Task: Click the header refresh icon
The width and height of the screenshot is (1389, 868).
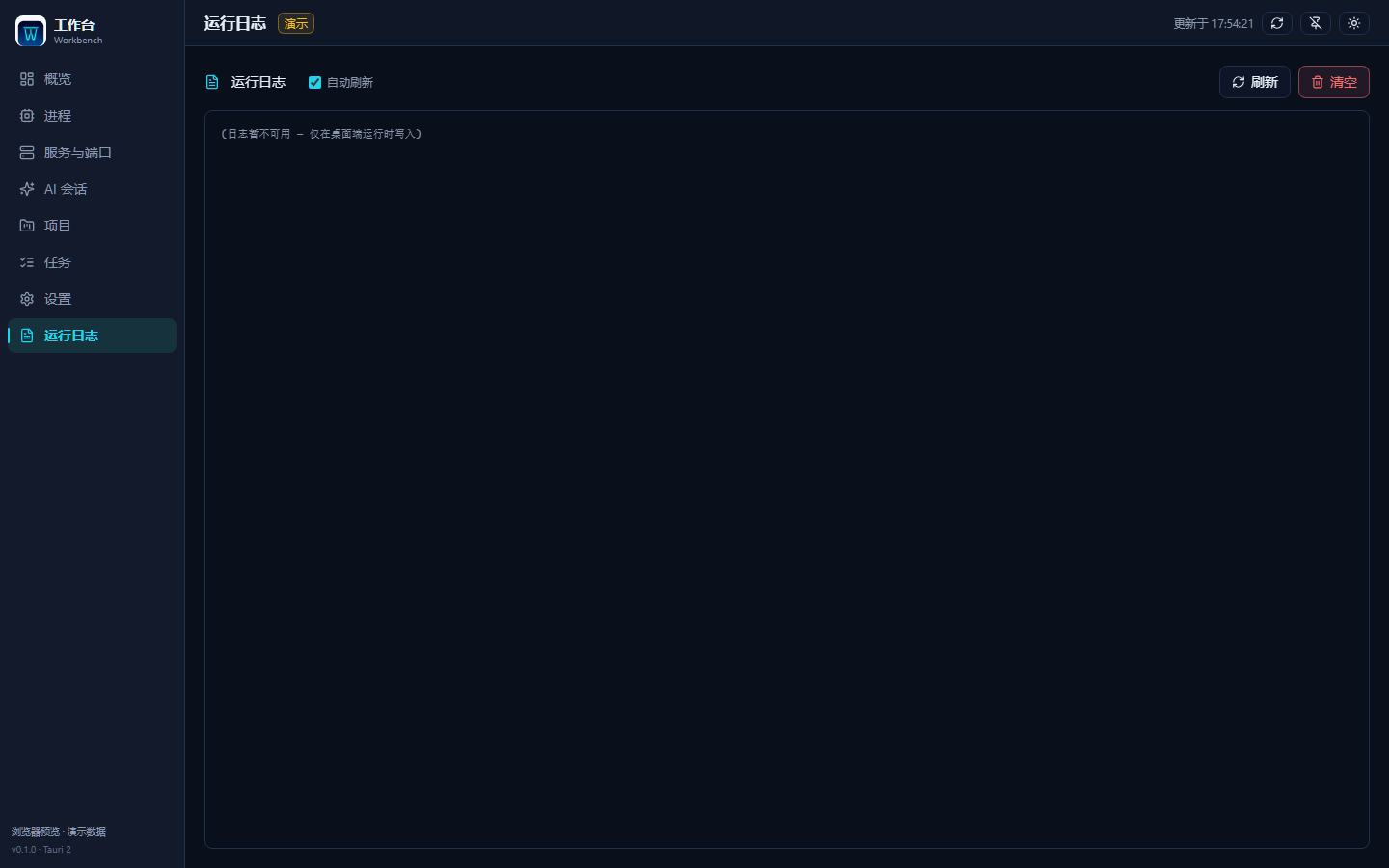Action: (x=1277, y=23)
